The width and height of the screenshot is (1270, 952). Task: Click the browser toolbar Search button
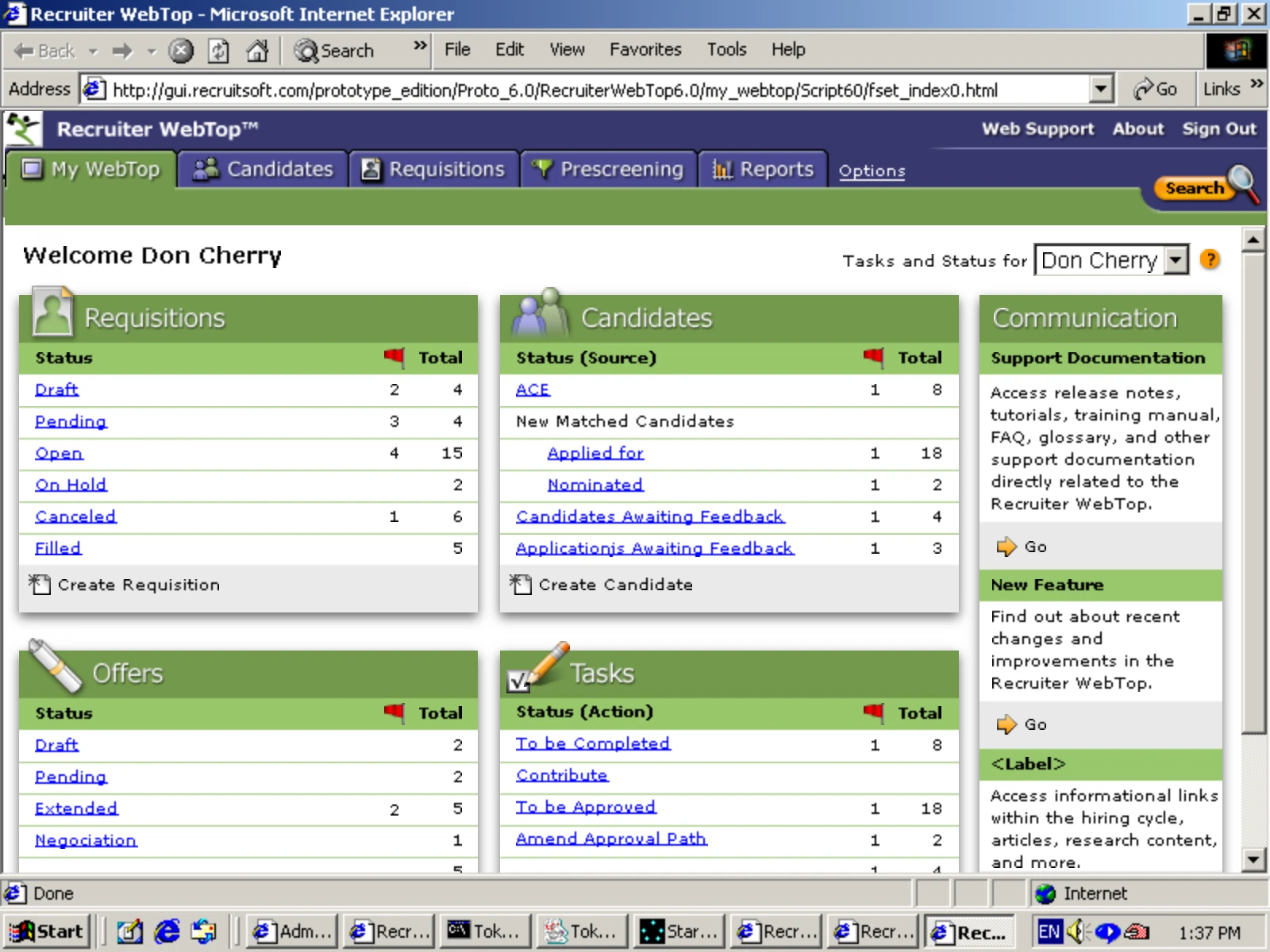coord(334,51)
